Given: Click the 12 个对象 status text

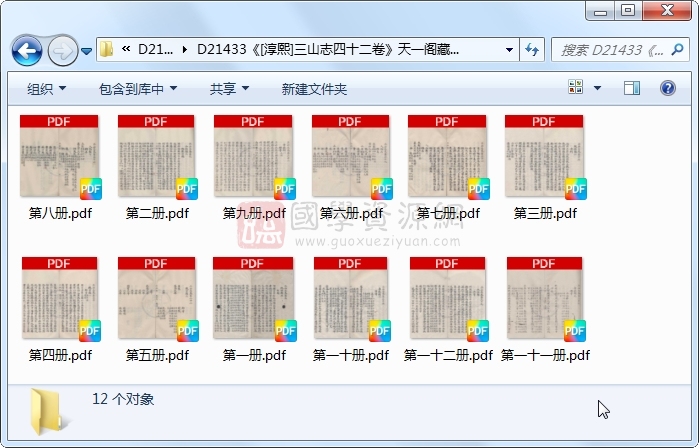Looking at the screenshot, I should (x=123, y=399).
